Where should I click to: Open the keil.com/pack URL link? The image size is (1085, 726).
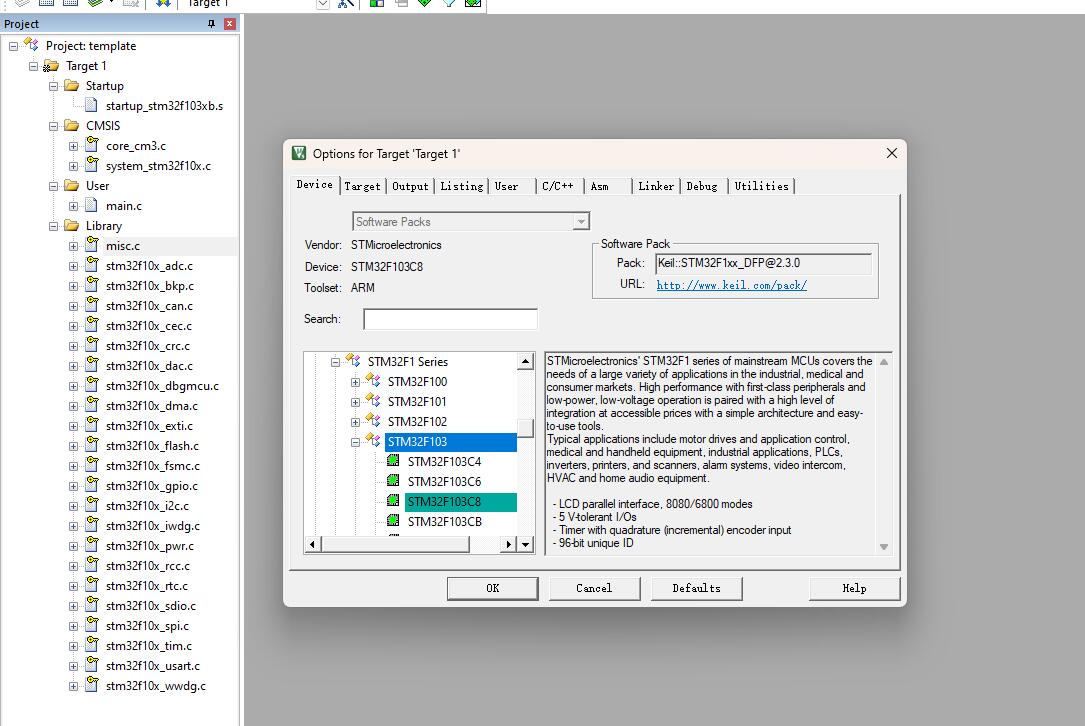pos(731,284)
